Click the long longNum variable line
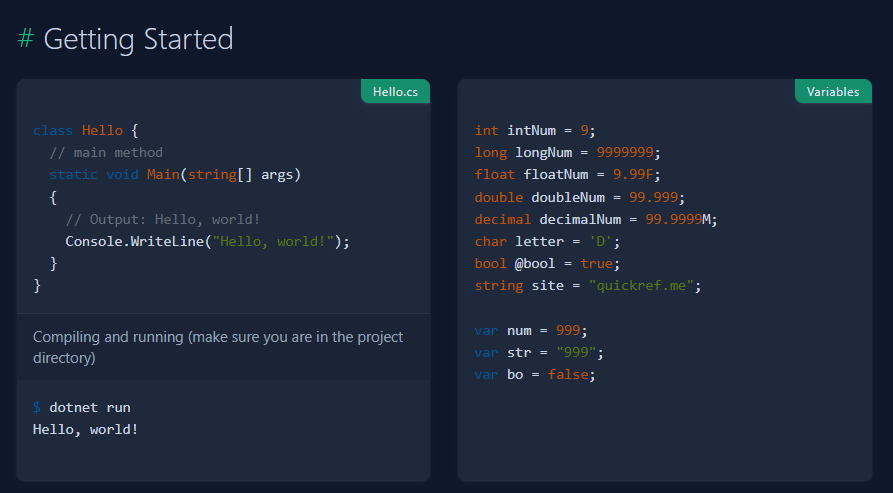Image resolution: width=893 pixels, height=493 pixels. pos(567,153)
